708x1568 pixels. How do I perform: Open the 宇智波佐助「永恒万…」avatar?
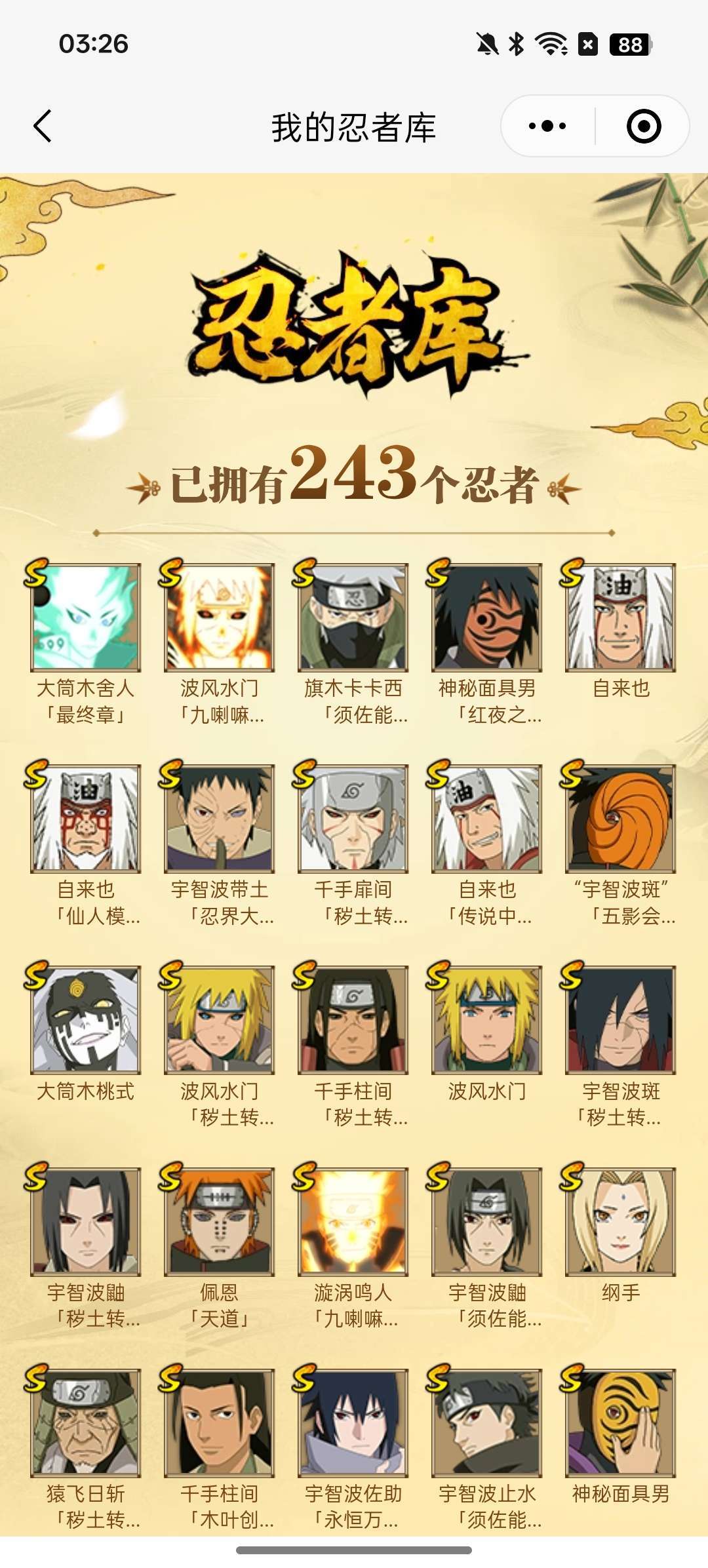coord(353,1422)
